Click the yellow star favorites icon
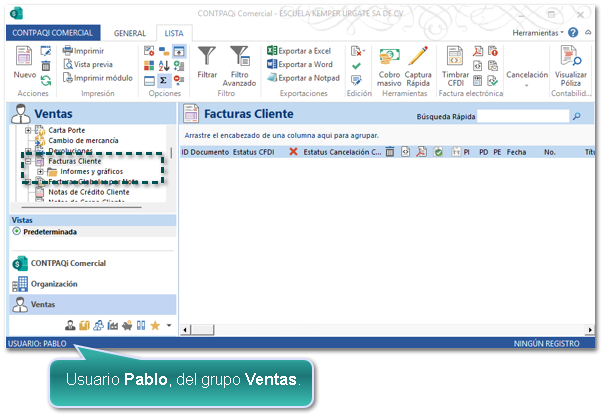This screenshot has height=419, width=610. [x=155, y=325]
